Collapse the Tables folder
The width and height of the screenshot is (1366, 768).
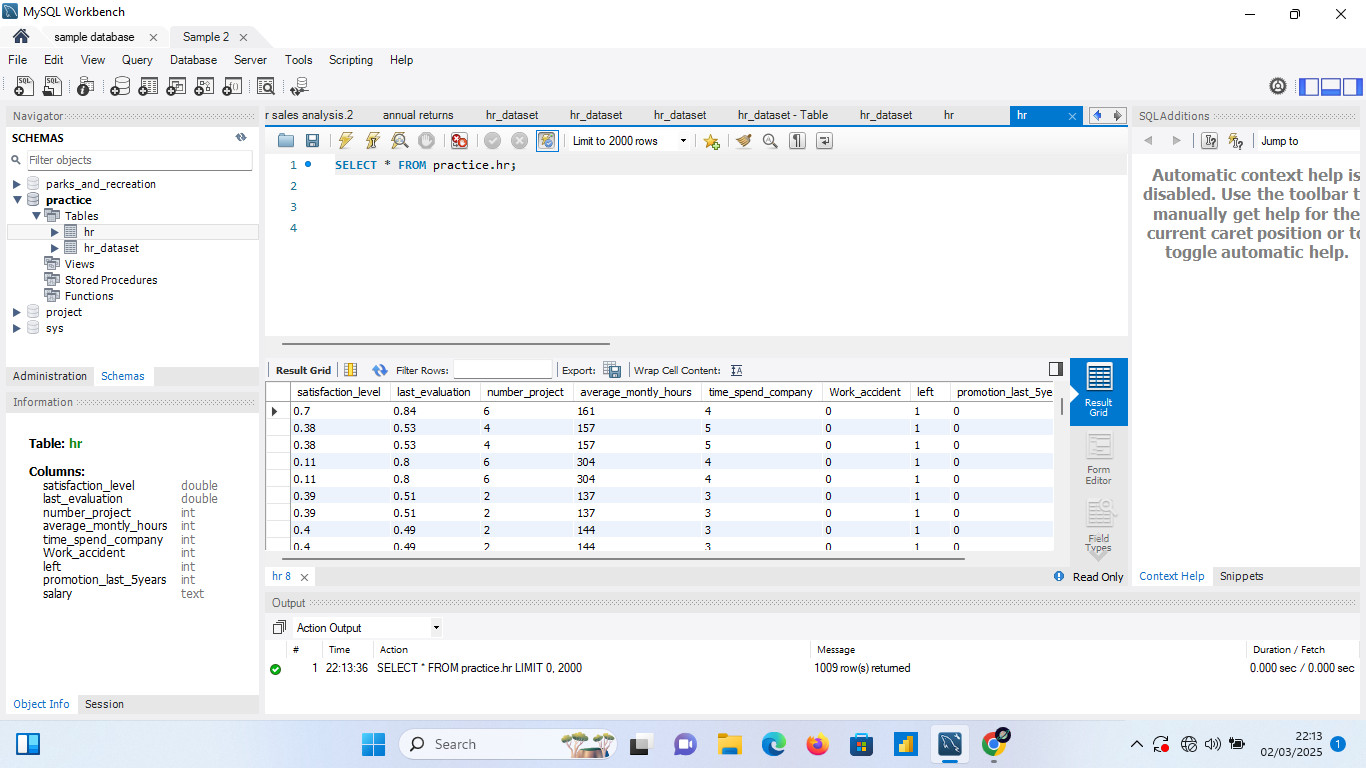pos(36,216)
